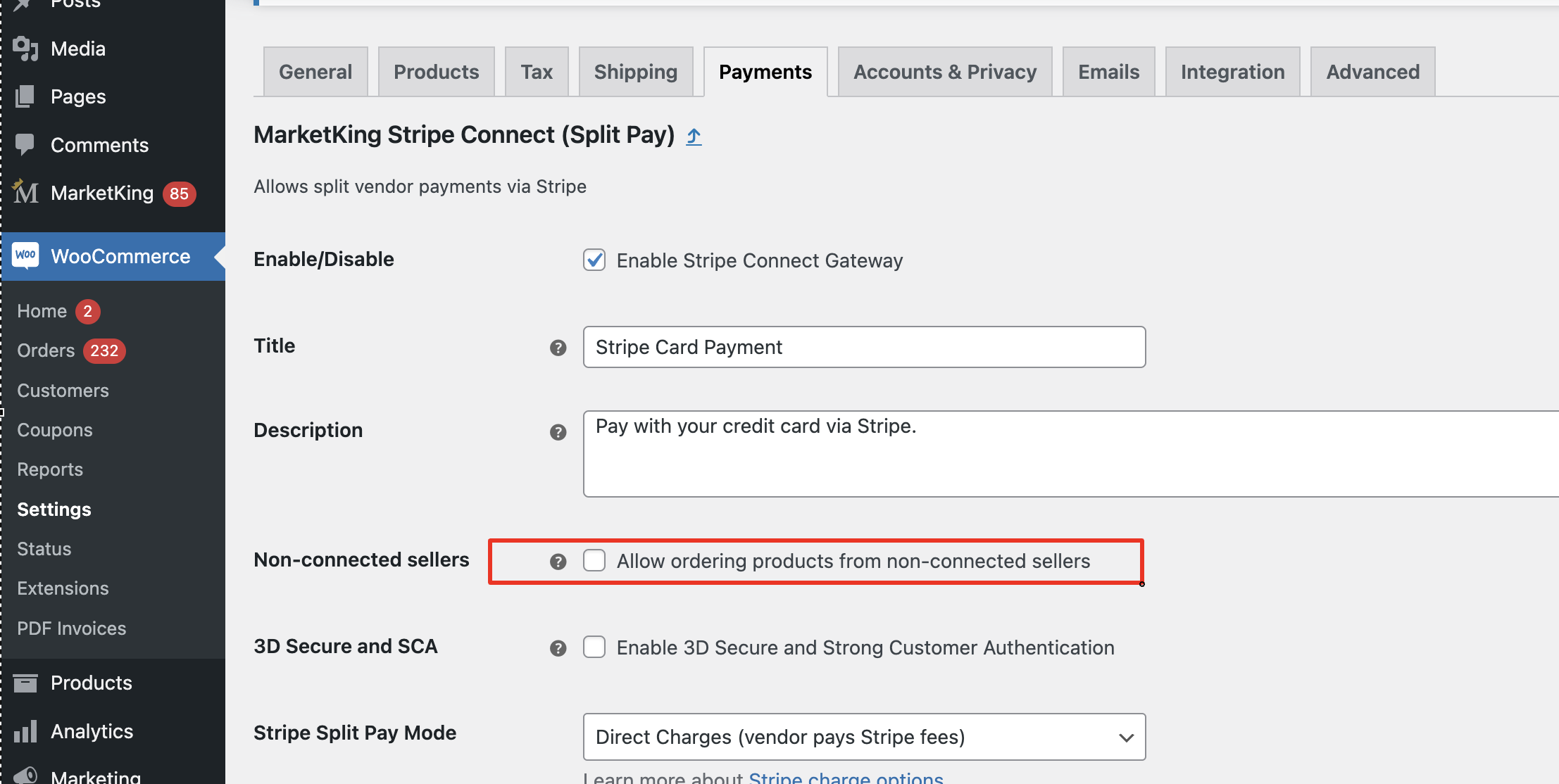Open Reports in the WooCommerce submenu

(x=50, y=469)
